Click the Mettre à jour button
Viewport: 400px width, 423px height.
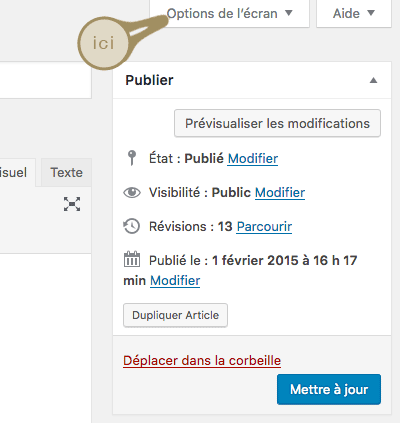point(329,389)
